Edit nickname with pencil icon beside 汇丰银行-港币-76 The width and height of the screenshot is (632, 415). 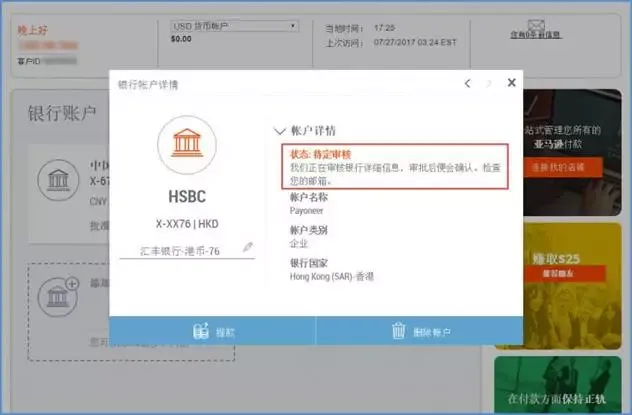click(x=248, y=247)
